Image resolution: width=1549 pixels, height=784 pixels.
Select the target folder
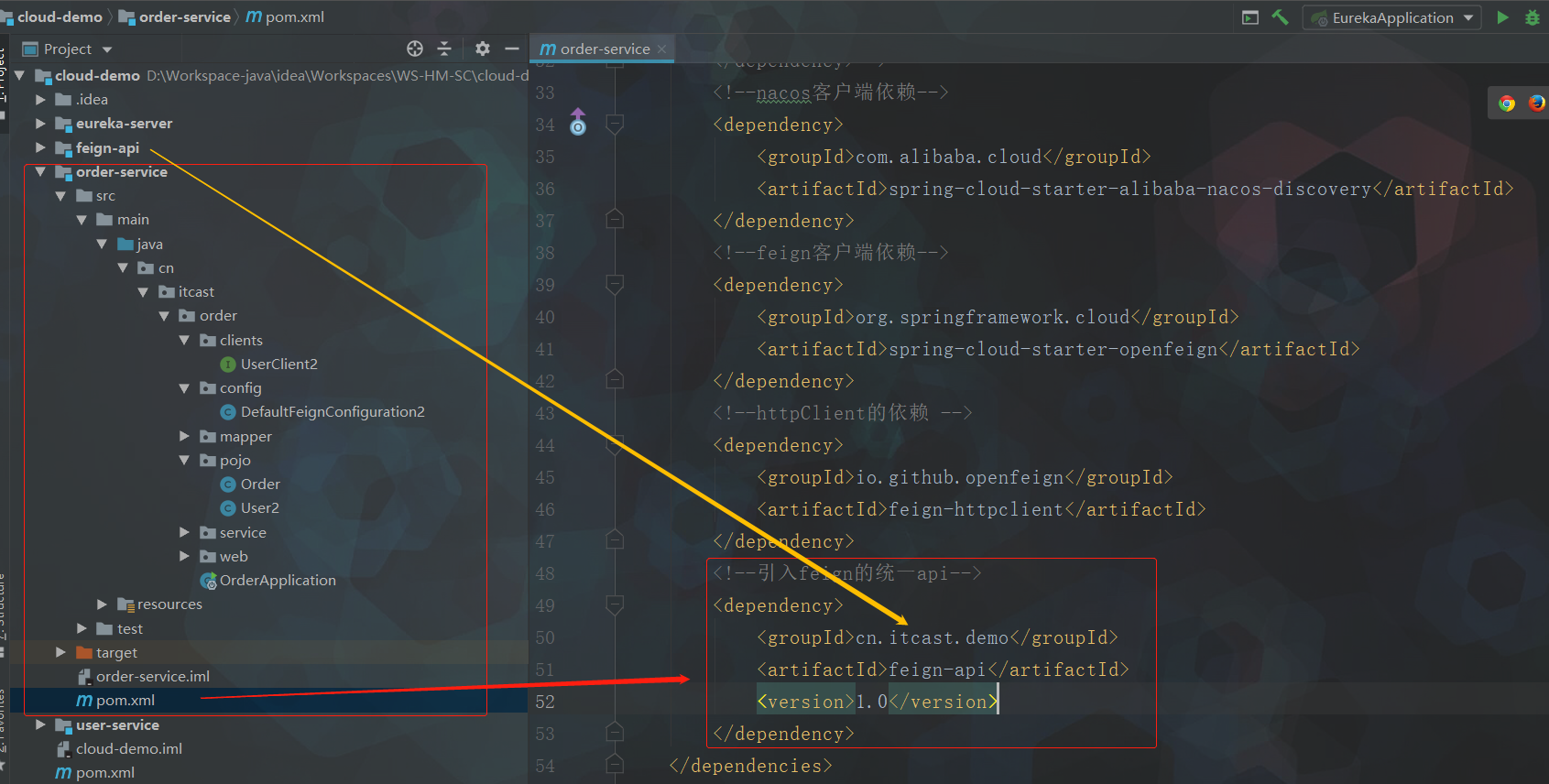pyautogui.click(x=116, y=652)
